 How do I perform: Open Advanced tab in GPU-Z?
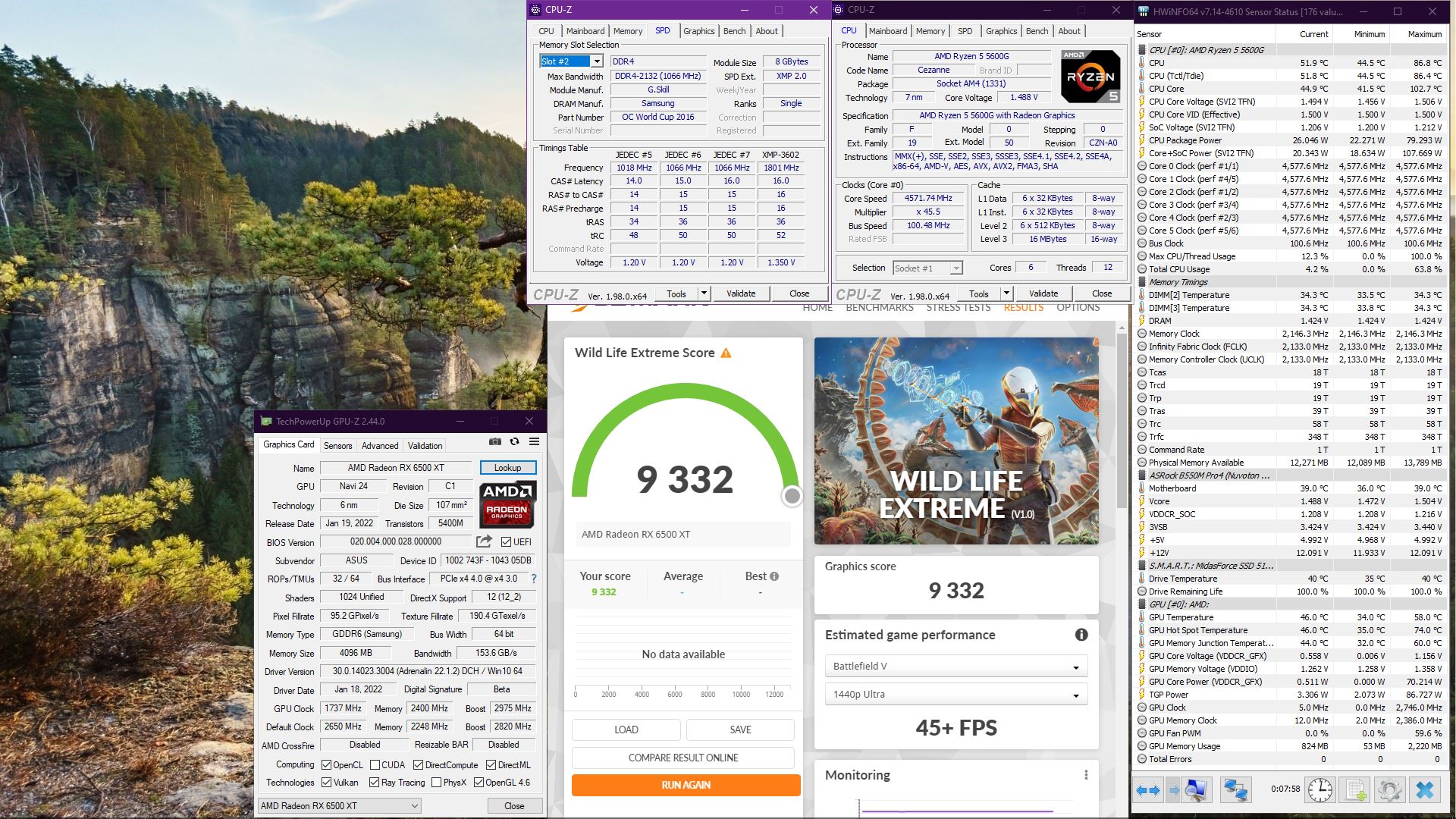coord(380,446)
